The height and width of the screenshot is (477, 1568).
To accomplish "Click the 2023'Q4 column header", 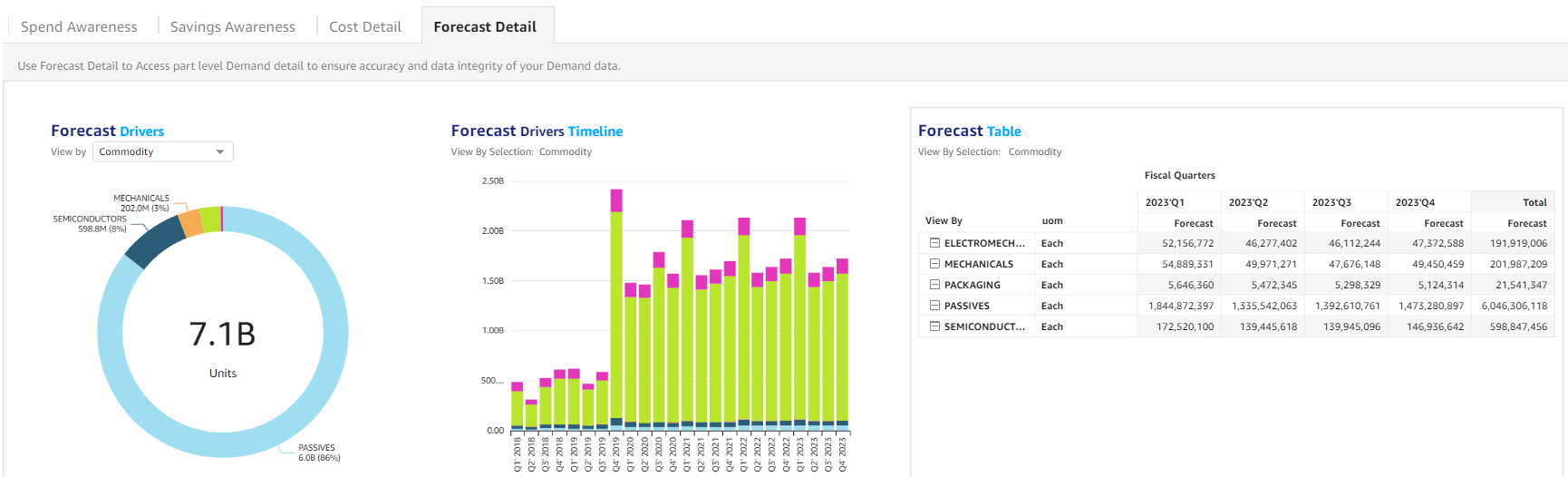I will point(1415,202).
